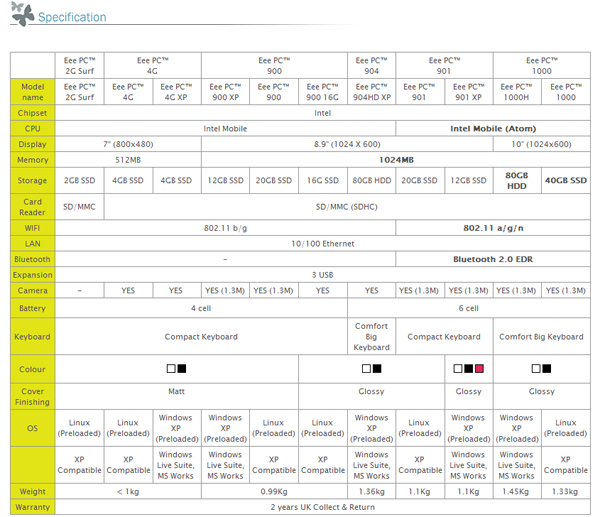Select the red colour swatch in Colour row
This screenshot has width=600, height=517.
click(479, 369)
